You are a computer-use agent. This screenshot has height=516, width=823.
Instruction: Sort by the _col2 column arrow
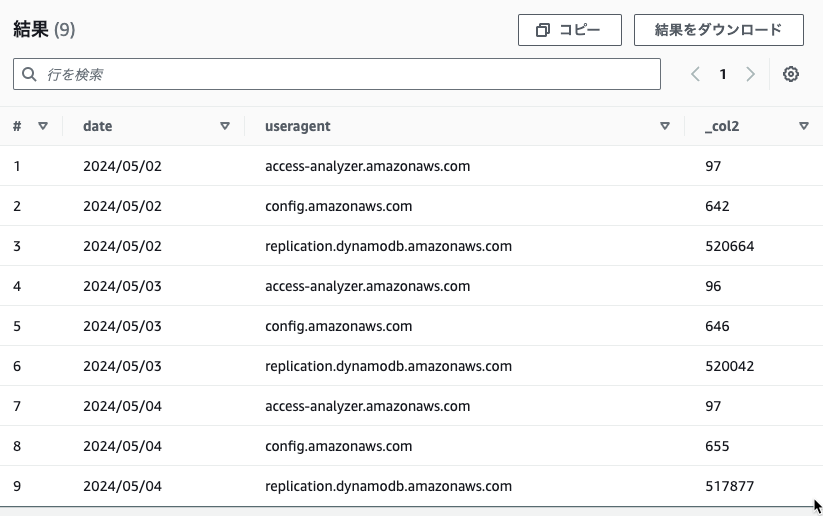[804, 126]
